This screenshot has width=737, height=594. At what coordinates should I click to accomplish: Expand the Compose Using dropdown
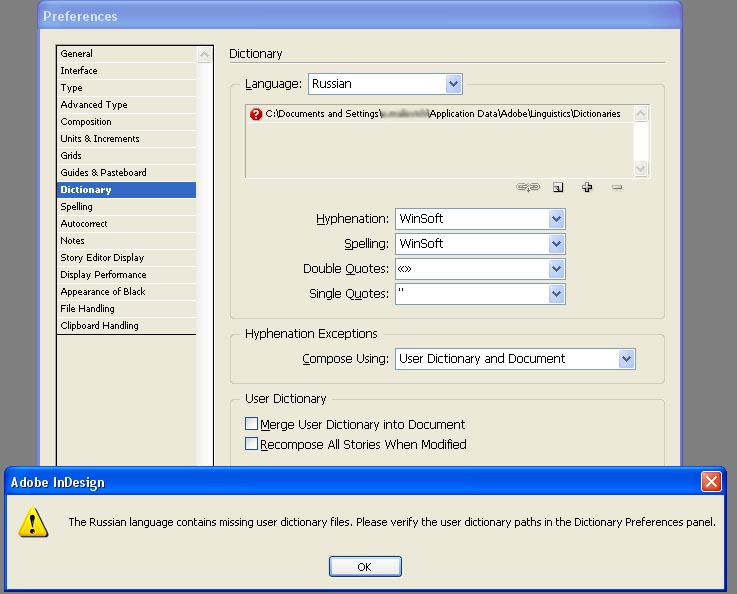[x=626, y=359]
